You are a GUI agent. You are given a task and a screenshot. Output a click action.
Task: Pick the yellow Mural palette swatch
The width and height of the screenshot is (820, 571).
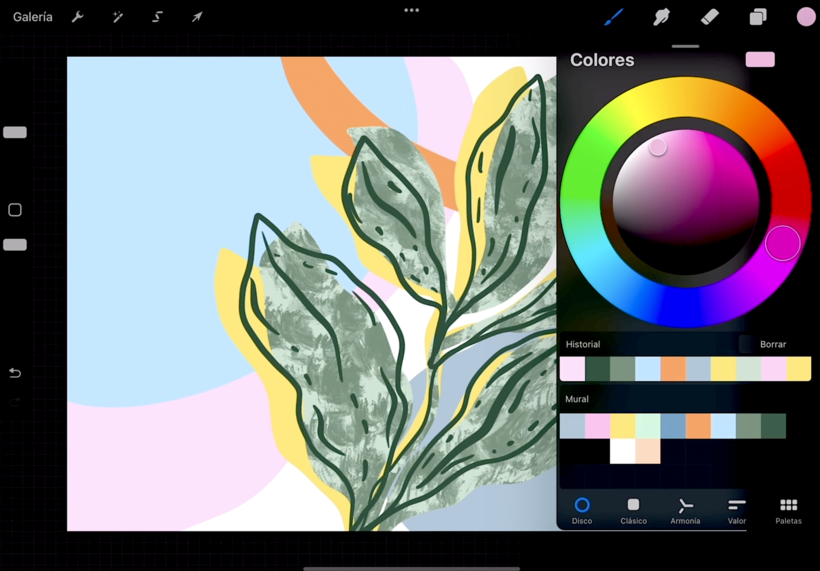(622, 426)
